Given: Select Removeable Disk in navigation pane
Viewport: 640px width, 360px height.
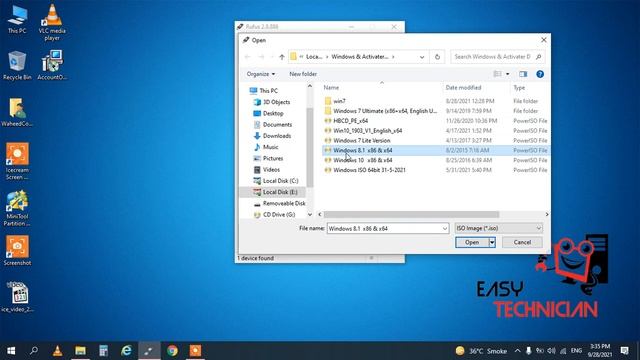Looking at the screenshot, I should [284, 203].
